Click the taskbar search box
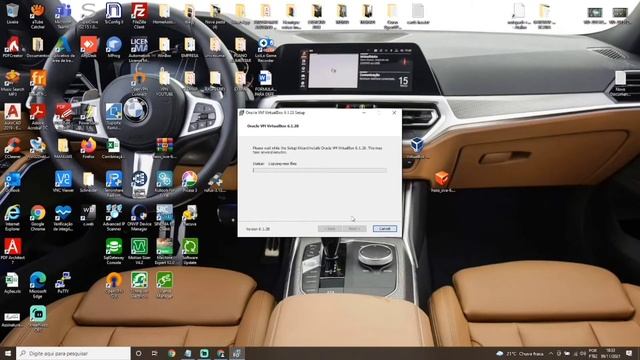Screen dimensions: 640x360 [73, 353]
